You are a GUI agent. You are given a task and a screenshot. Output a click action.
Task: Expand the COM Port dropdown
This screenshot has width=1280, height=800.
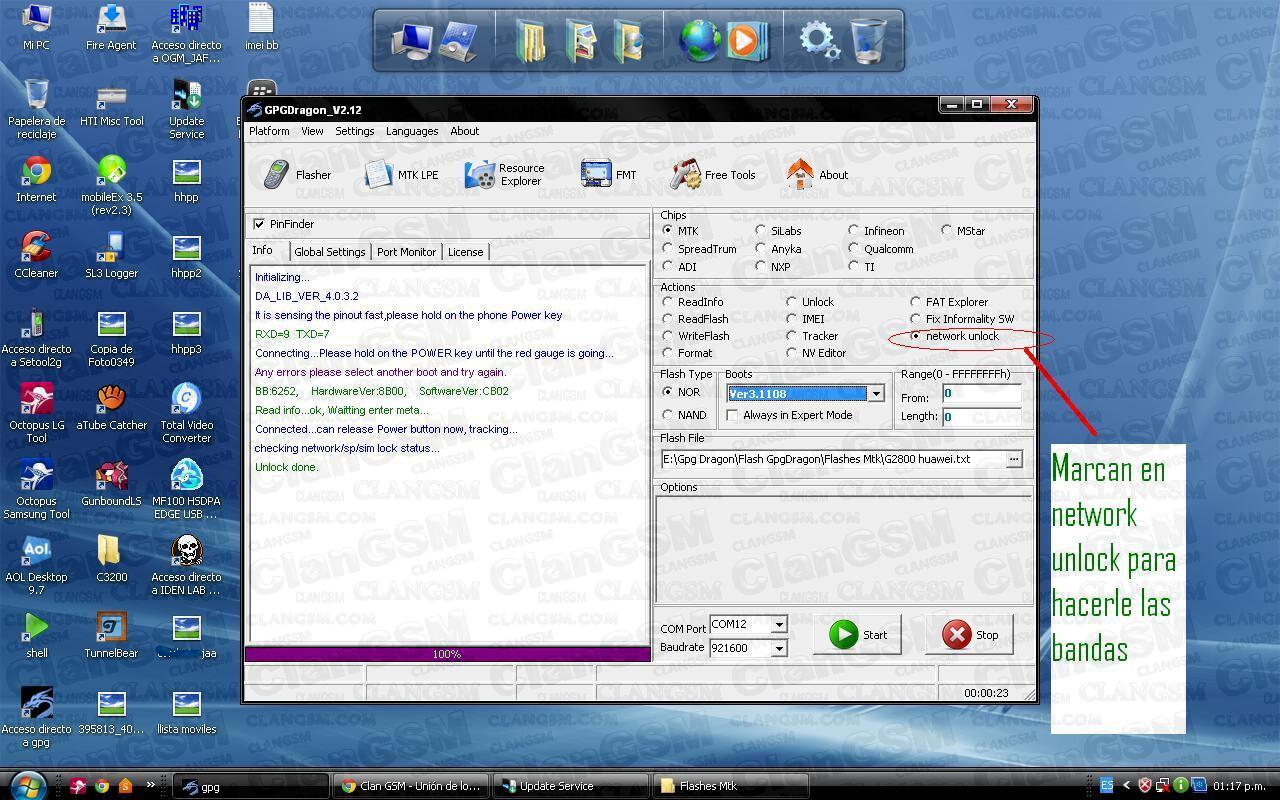pos(779,625)
